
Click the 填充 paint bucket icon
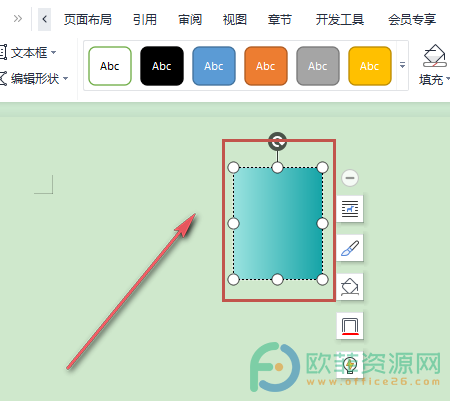(434, 56)
